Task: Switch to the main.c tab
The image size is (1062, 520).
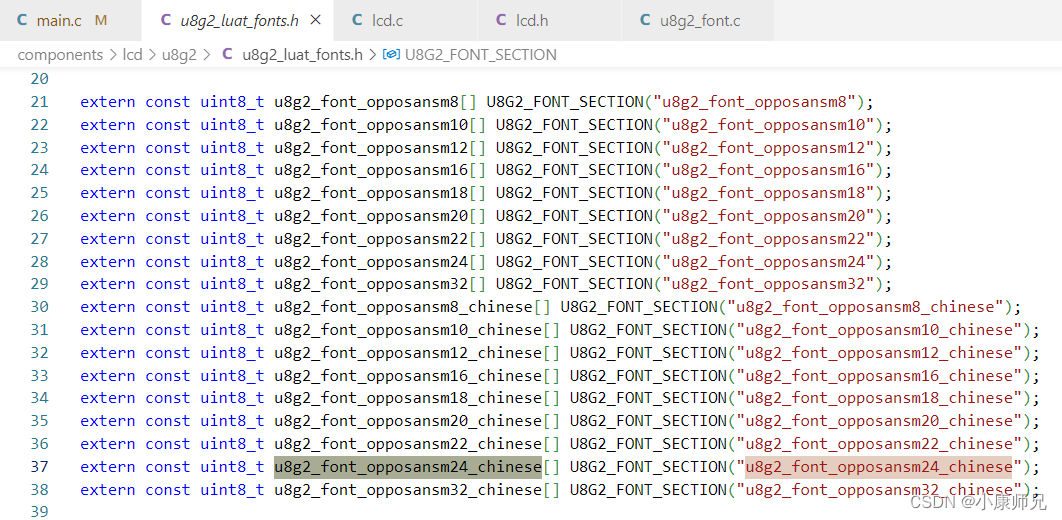Action: pos(70,20)
